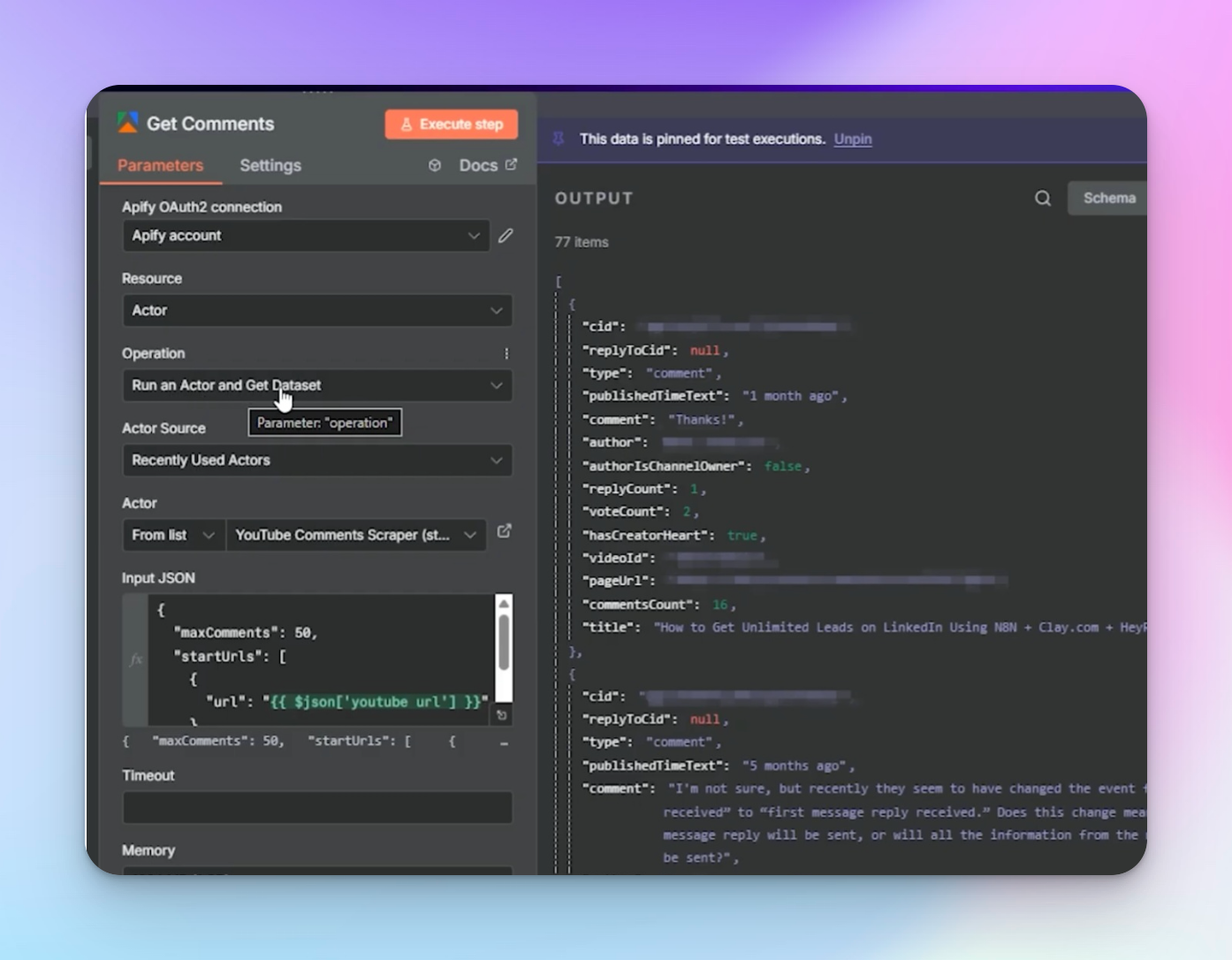This screenshot has width=1232, height=960.
Task: Open the Docs link
Action: coord(478,165)
